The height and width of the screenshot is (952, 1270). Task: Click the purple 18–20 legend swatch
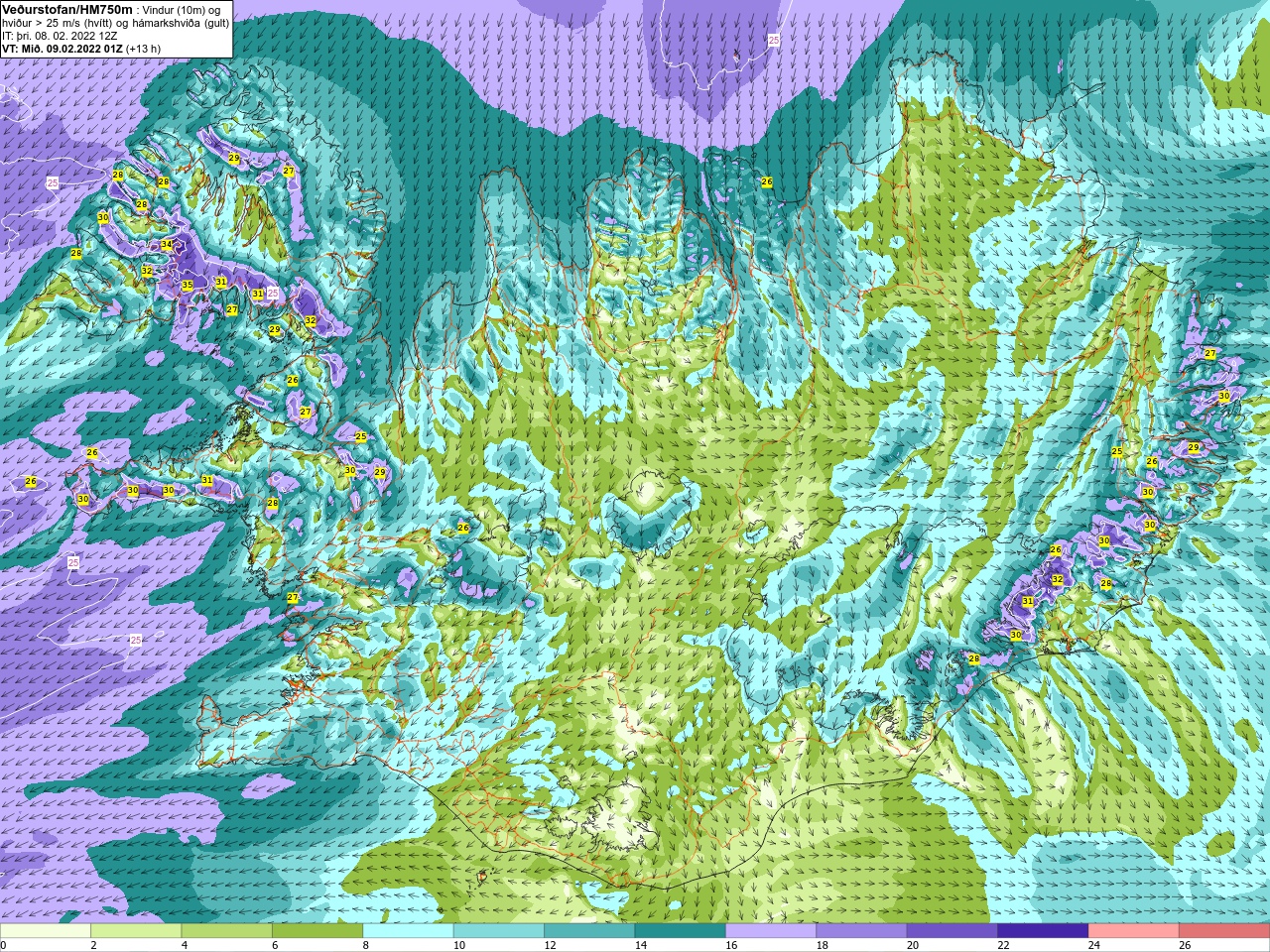point(861,931)
